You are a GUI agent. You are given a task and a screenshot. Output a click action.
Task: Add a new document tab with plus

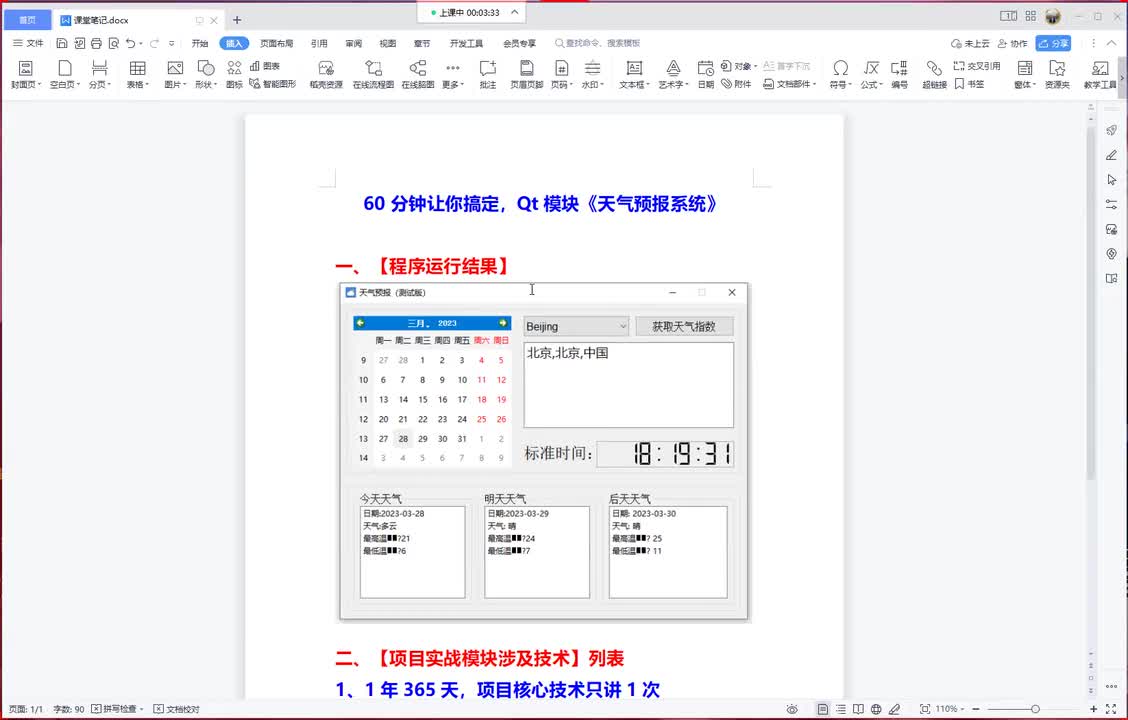tap(237, 20)
